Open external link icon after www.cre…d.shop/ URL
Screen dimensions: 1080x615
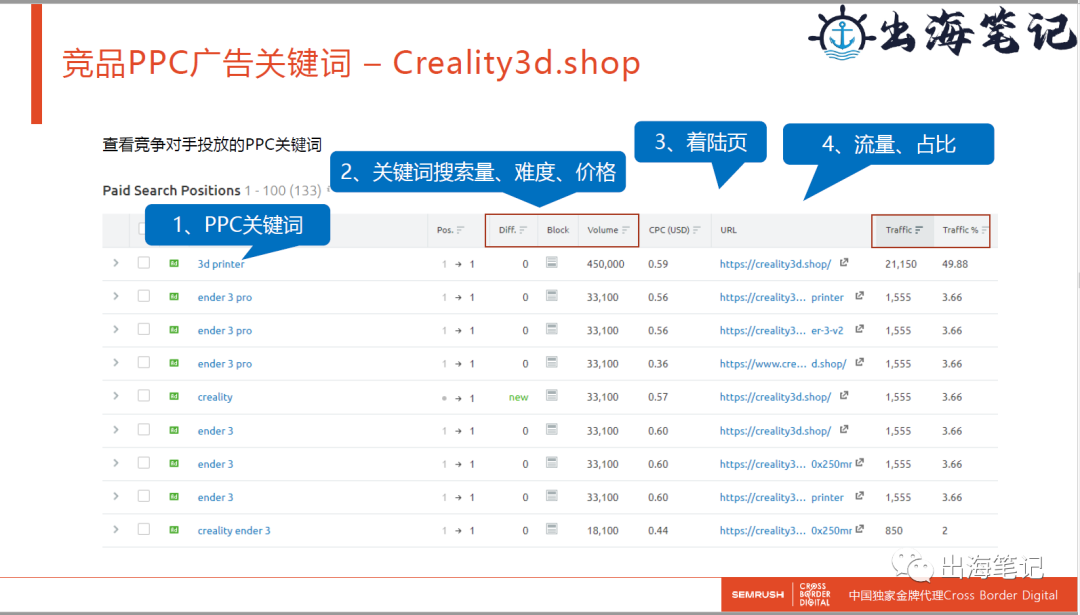click(859, 362)
